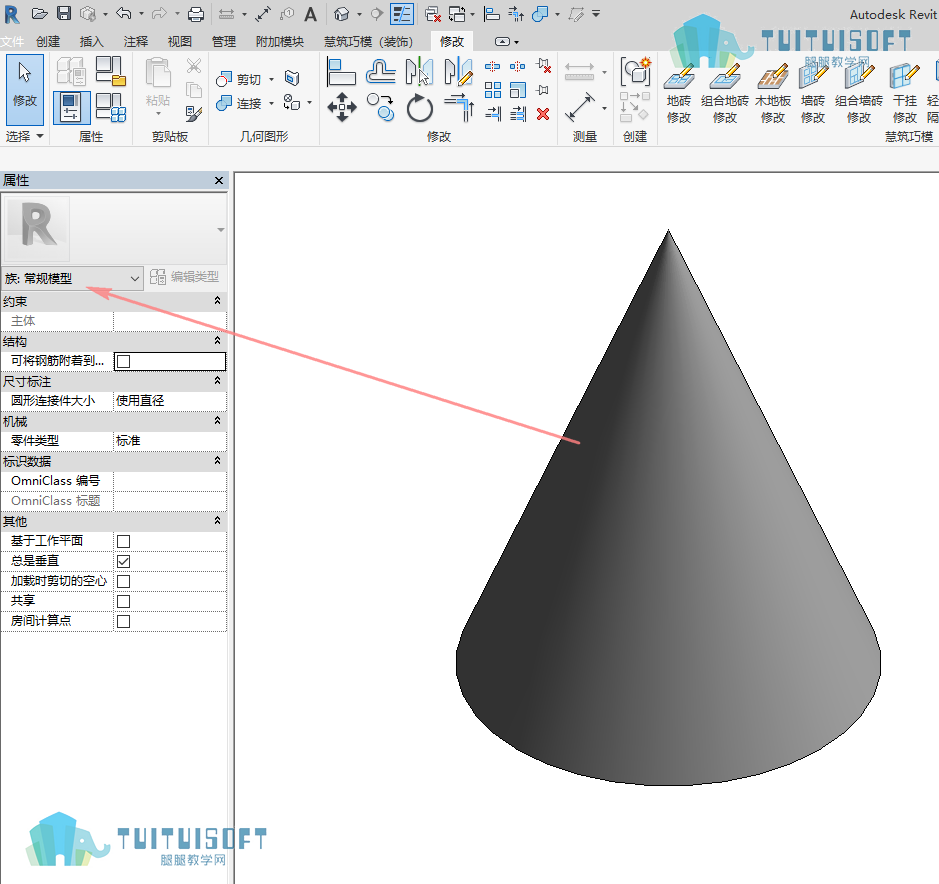Open the 族: 常规模型 dropdown
The height and width of the screenshot is (884, 939).
[72, 278]
